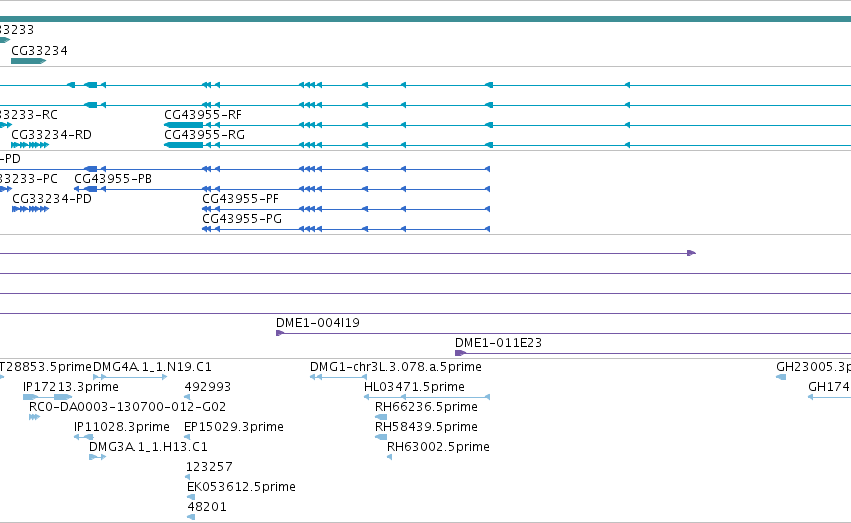Select the DME1-004I19 clone label
The height and width of the screenshot is (523, 851).
tap(317, 322)
